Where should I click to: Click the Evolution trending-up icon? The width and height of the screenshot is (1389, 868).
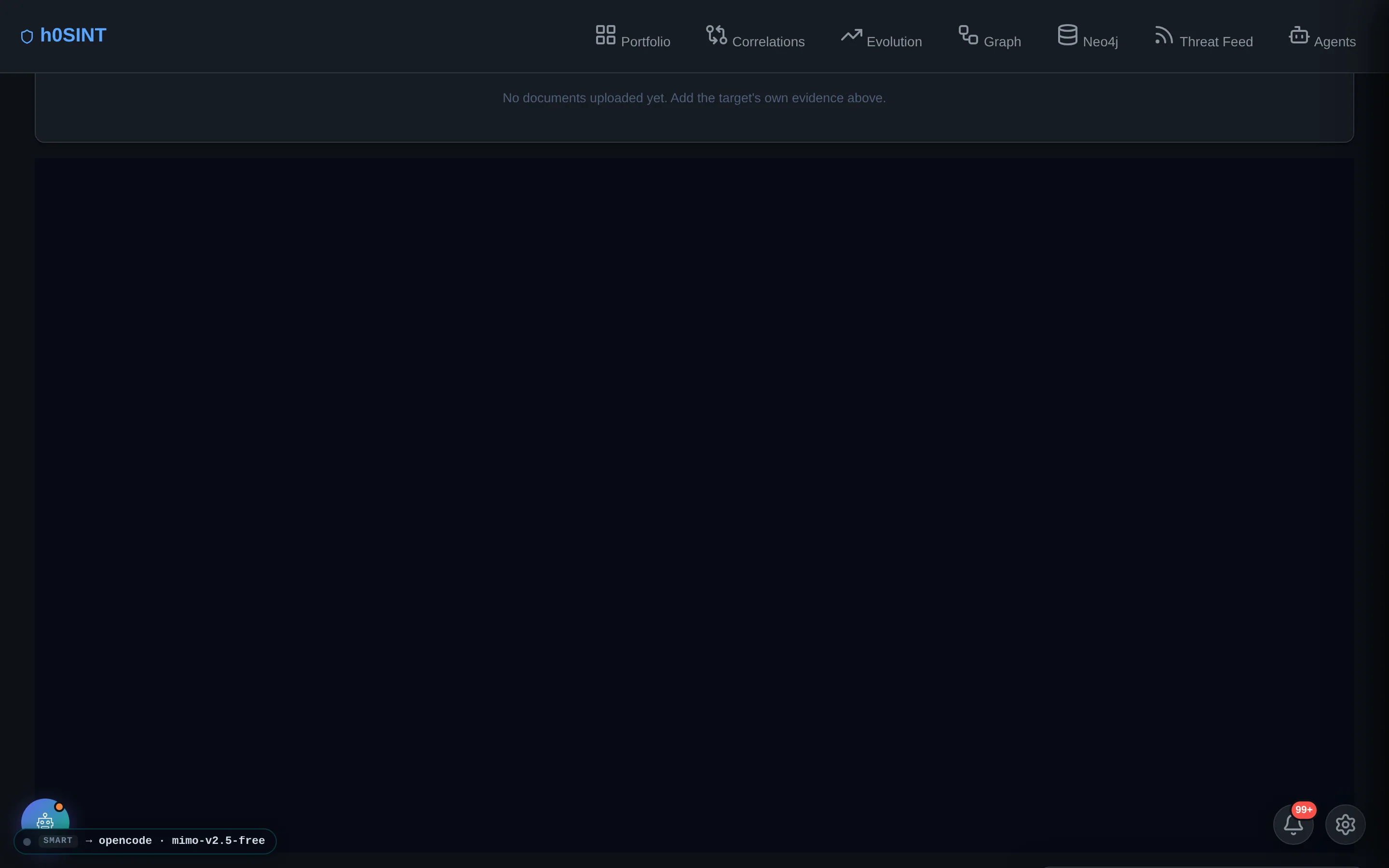tap(851, 34)
